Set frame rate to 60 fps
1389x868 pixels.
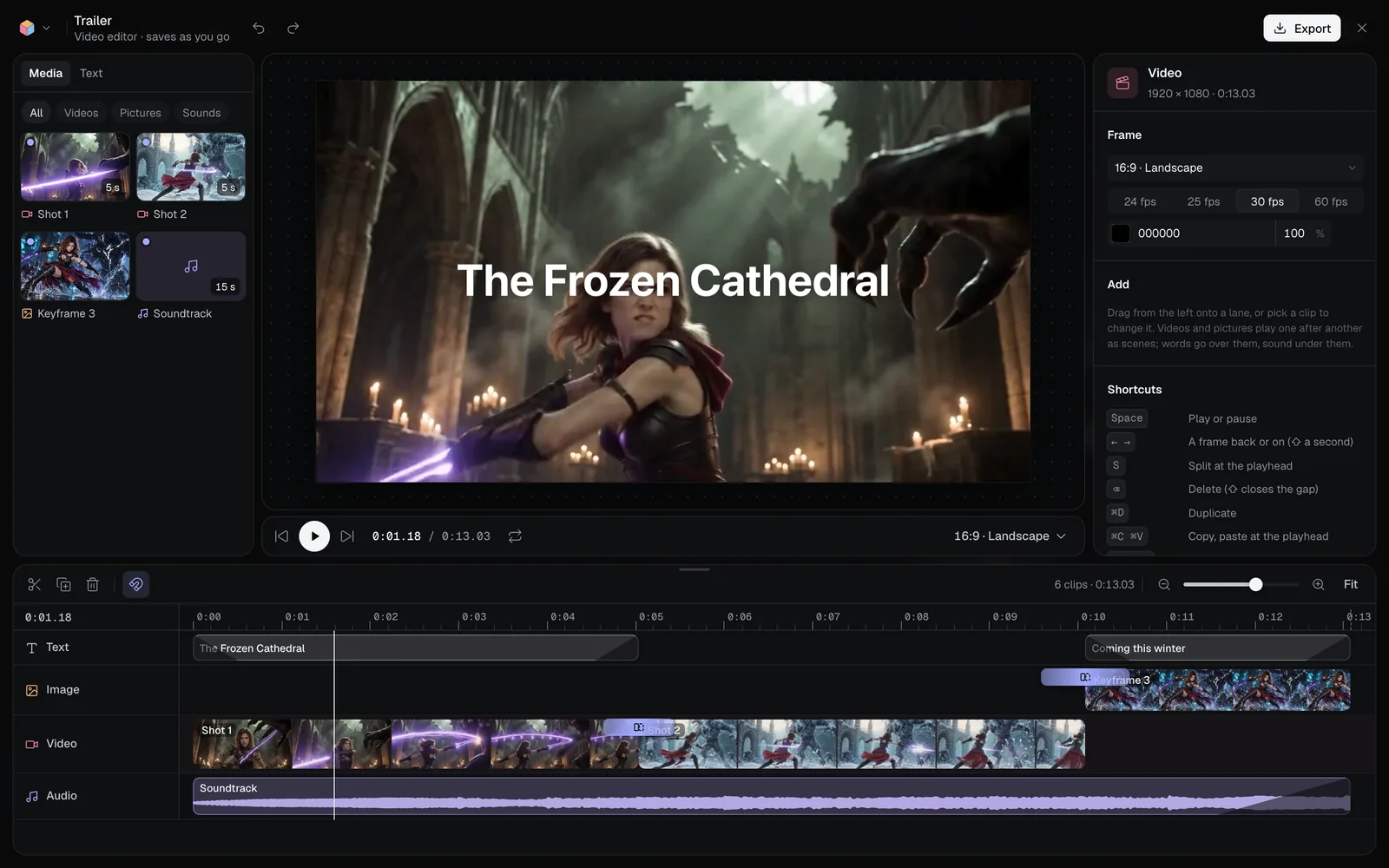(1330, 201)
